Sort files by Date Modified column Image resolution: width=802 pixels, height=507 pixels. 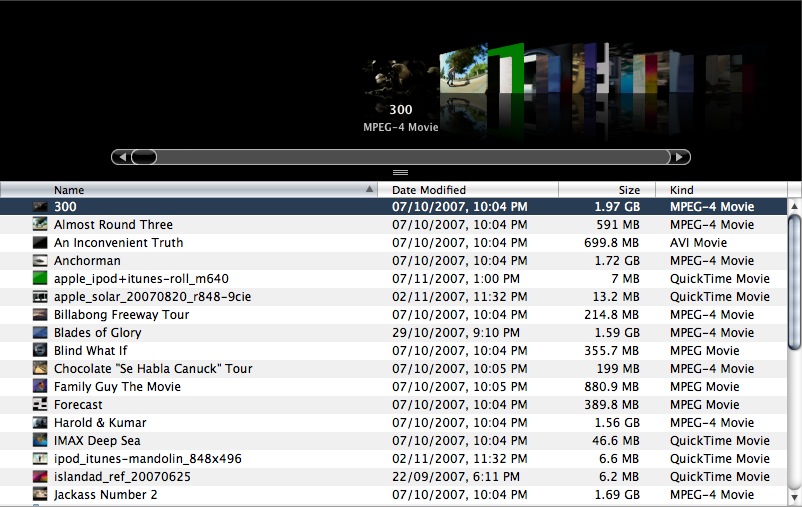[x=467, y=190]
